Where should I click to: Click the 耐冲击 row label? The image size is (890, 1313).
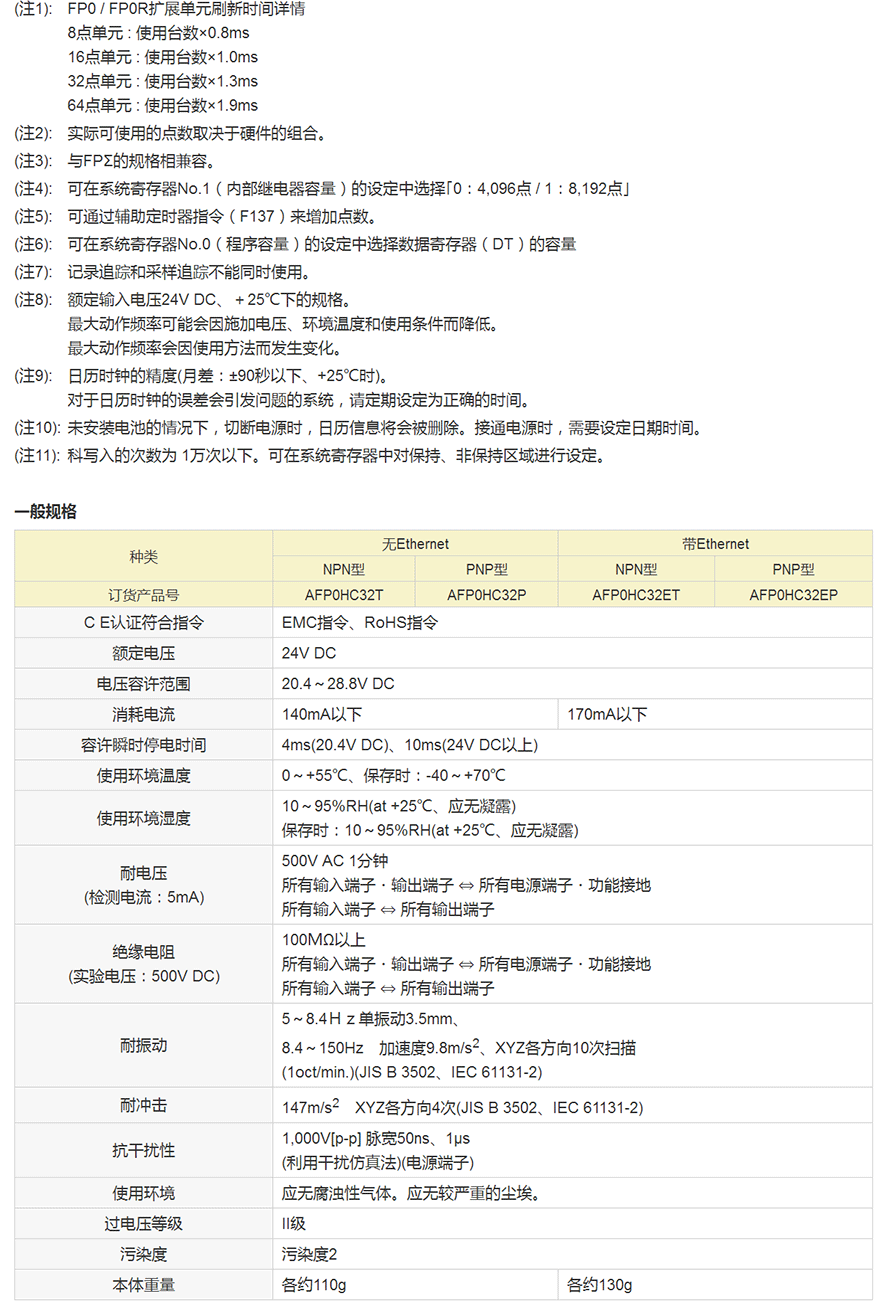point(143,1106)
